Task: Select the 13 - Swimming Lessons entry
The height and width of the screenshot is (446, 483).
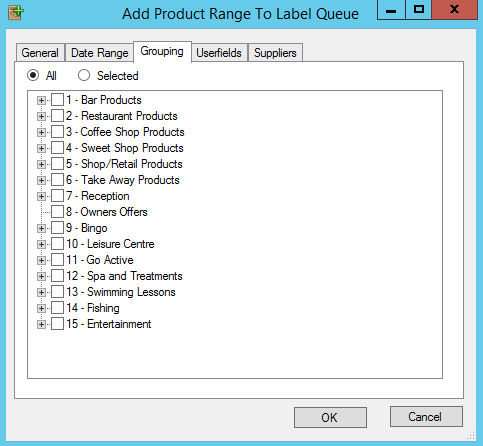Action: coord(121,292)
